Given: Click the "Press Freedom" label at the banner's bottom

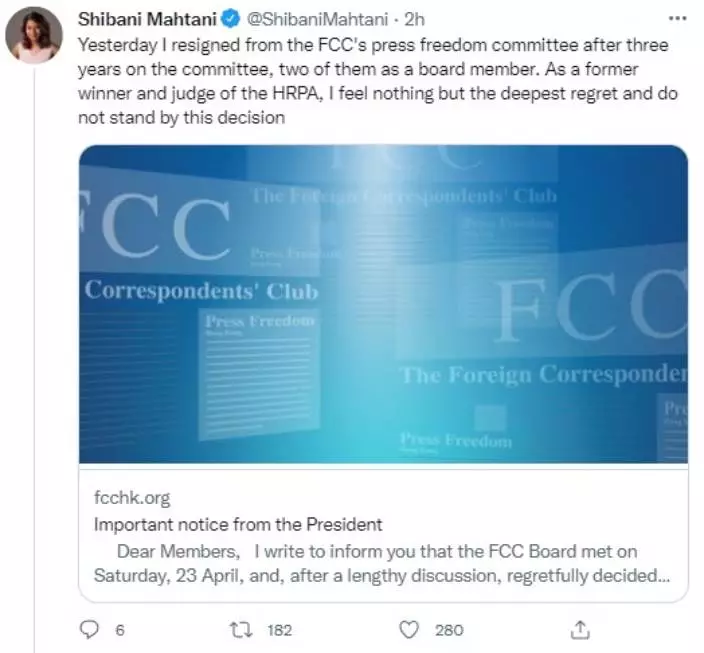Looking at the screenshot, I should [x=455, y=440].
